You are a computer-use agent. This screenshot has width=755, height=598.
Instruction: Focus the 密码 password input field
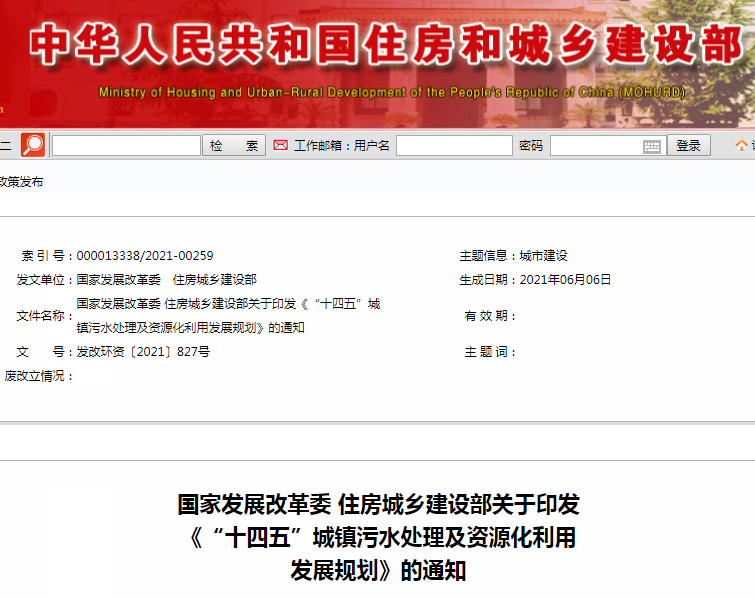[x=608, y=145]
